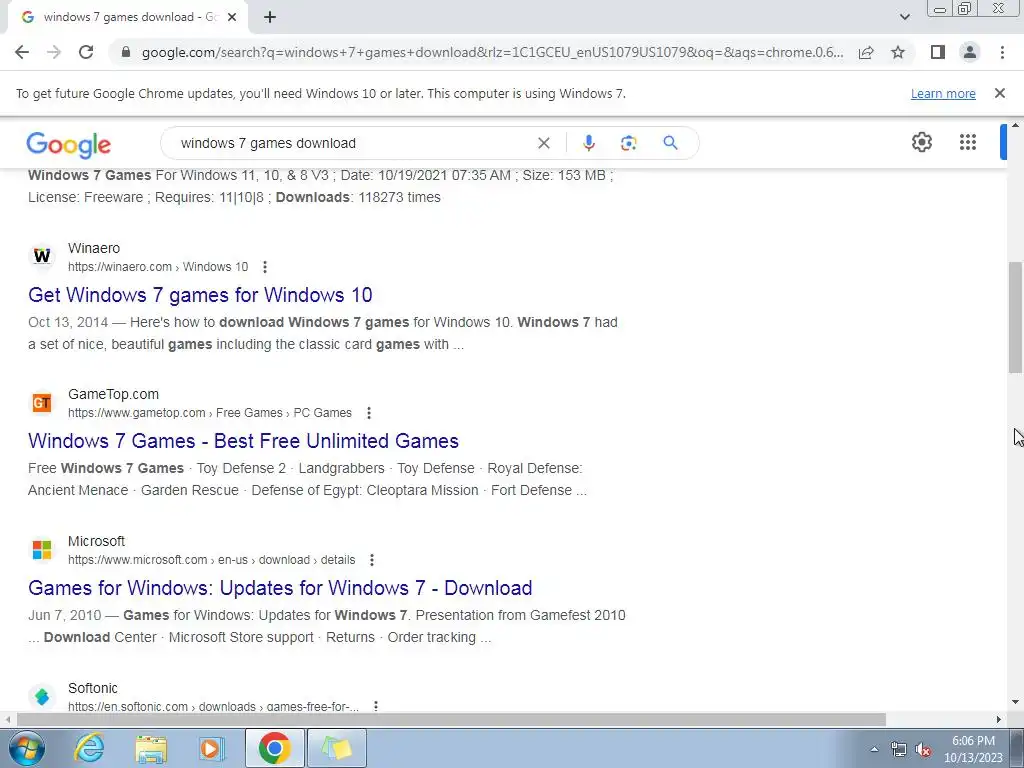
Task: Open the network tray icon
Action: (899, 749)
